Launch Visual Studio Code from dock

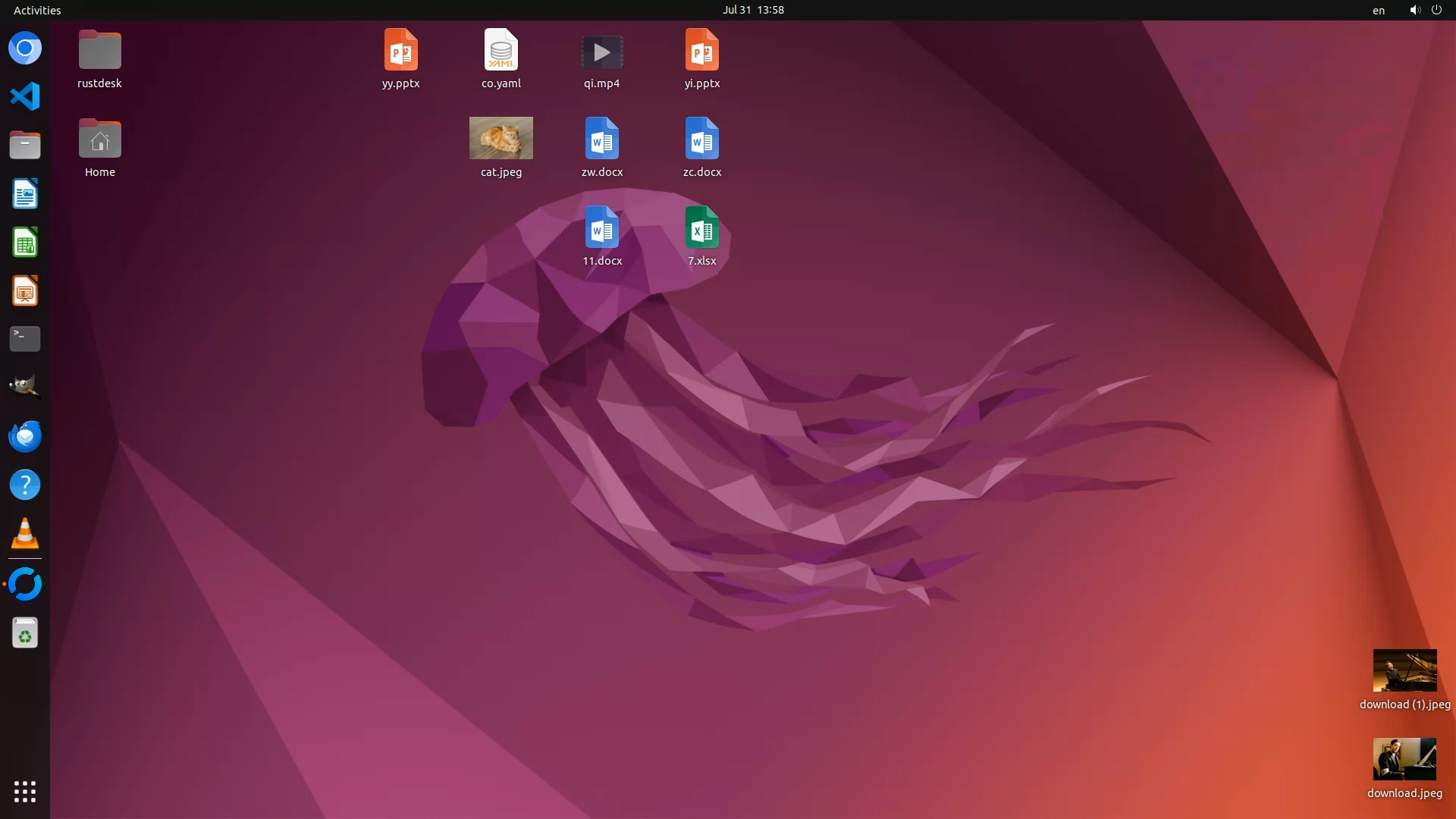point(25,96)
